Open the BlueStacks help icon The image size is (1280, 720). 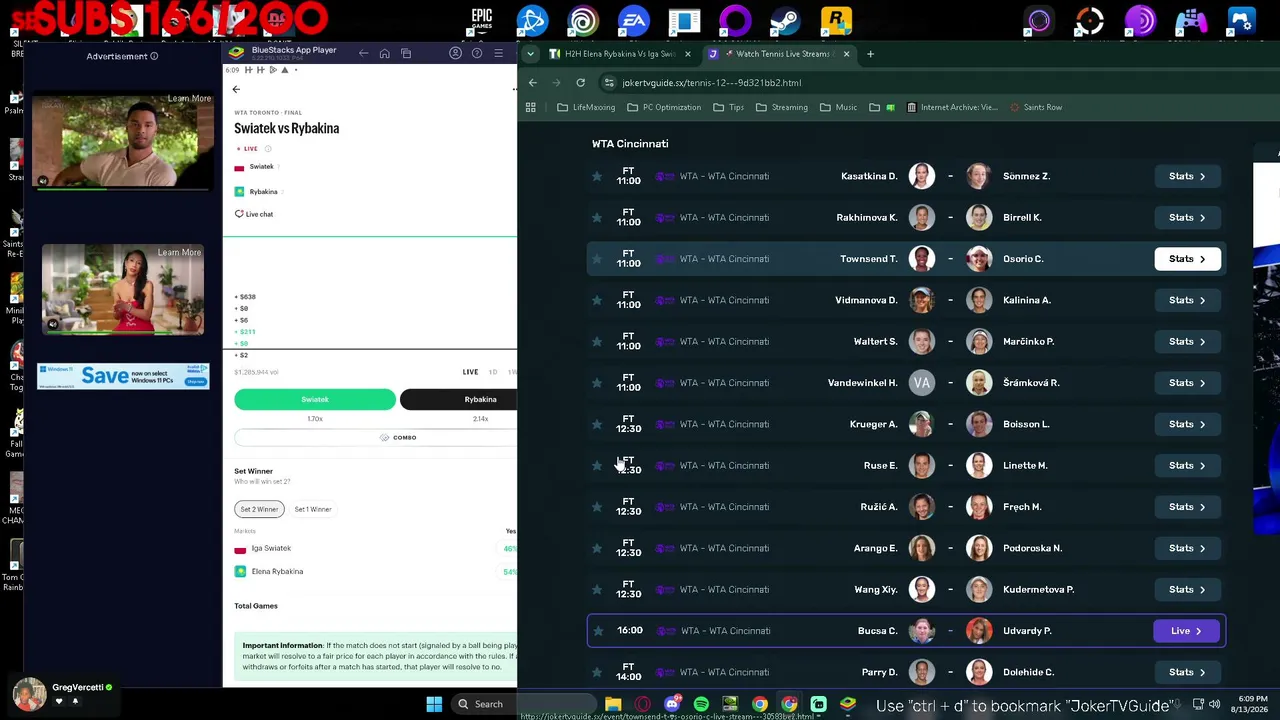click(477, 53)
